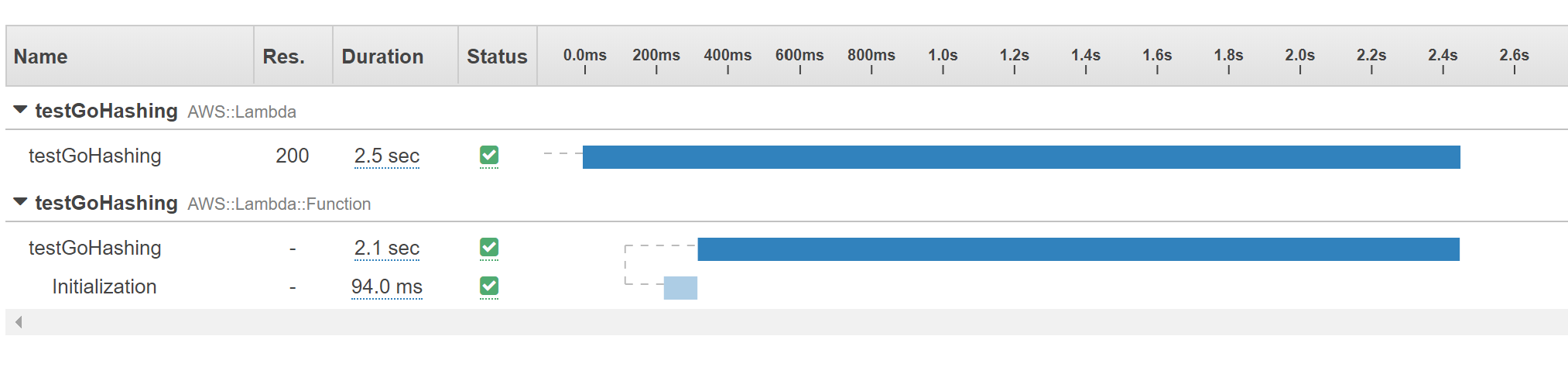This screenshot has height=367, width=1568.
Task: Select the Initialization subsegment row name
Action: (104, 286)
